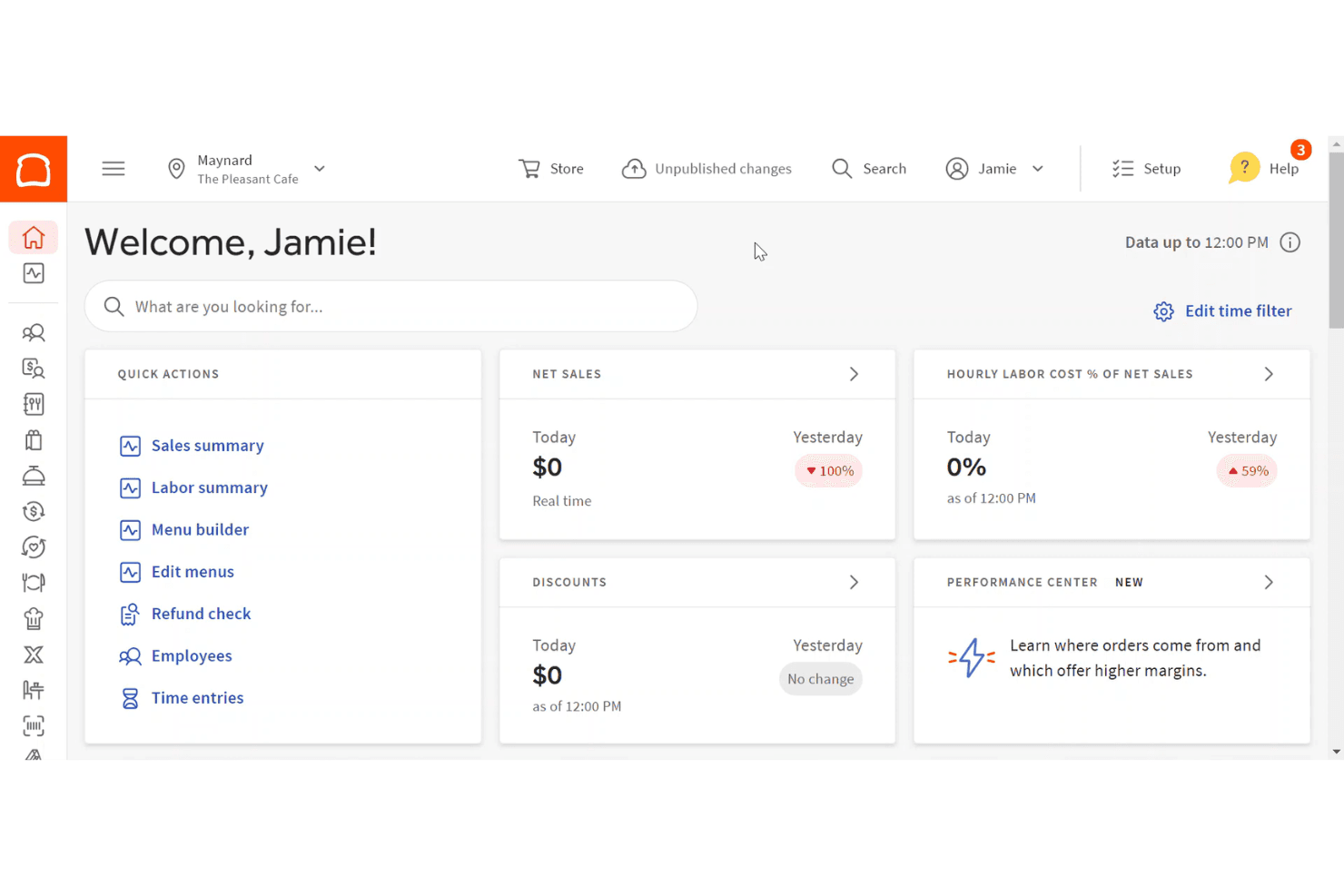1344x896 pixels.
Task: Open the Labor summary quick action
Action: click(x=193, y=487)
